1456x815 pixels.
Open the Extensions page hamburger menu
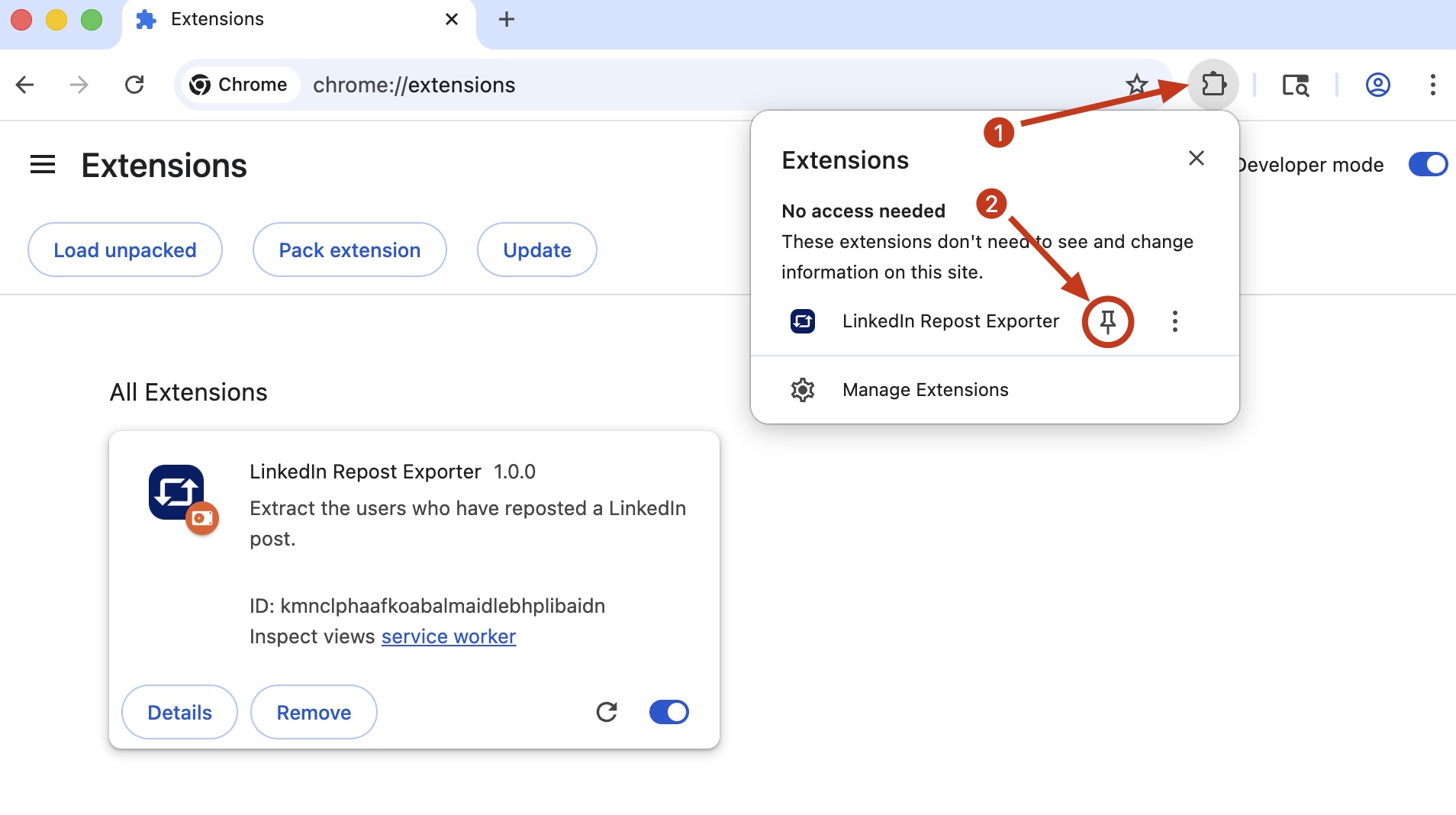point(43,164)
